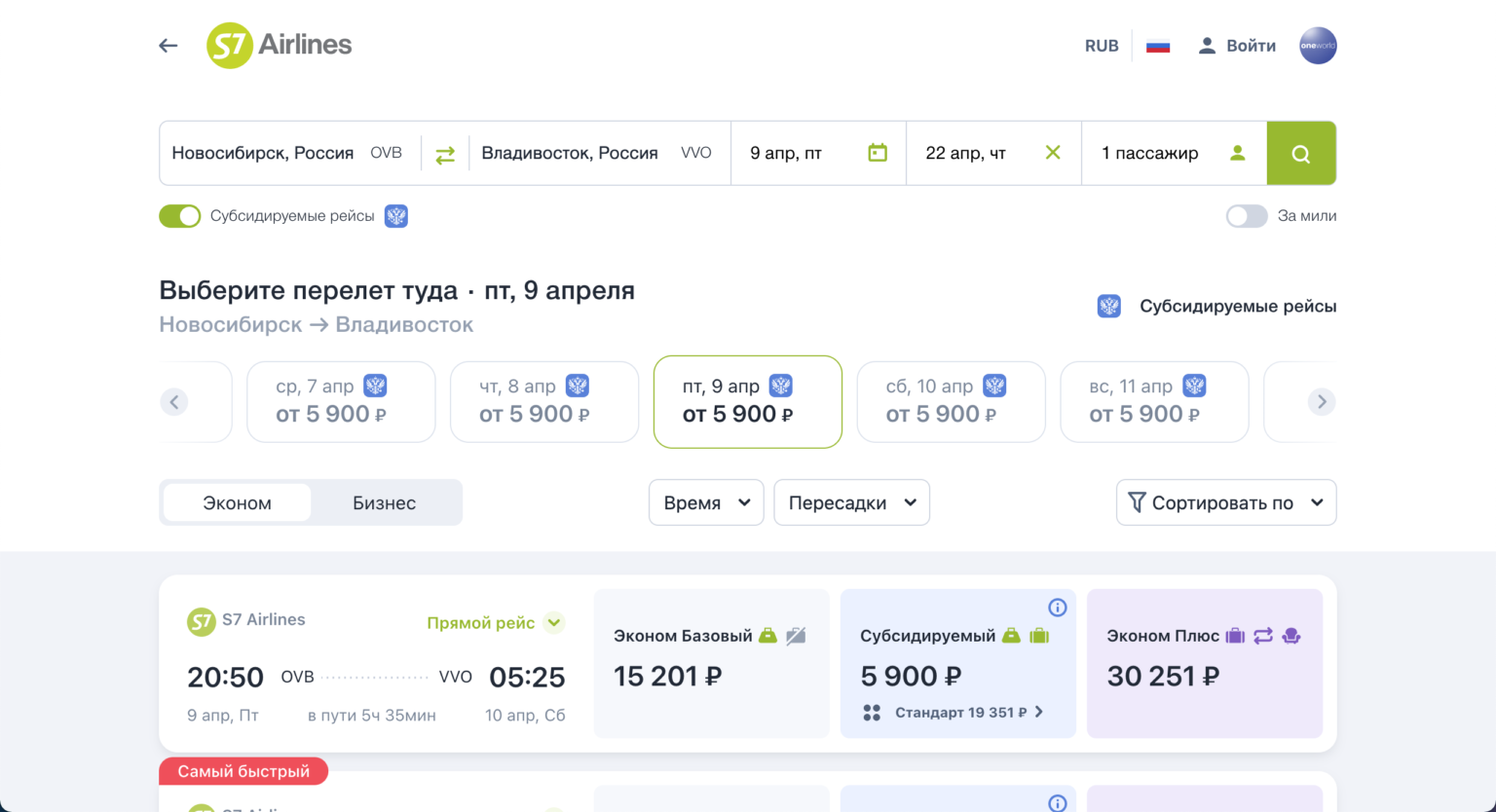Screen dimensions: 1496x812
Task: Enable the За мили switch
Action: click(x=1247, y=216)
